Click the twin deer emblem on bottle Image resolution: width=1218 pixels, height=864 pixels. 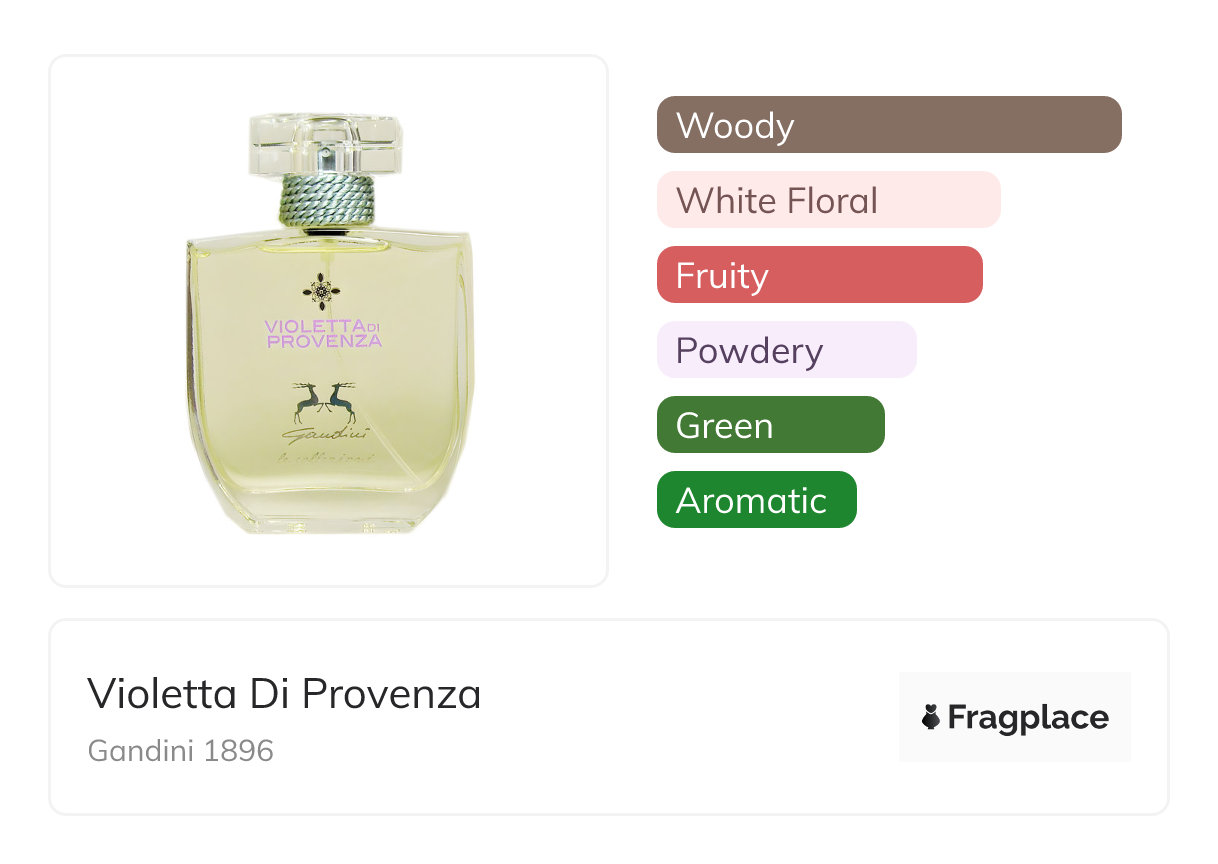pyautogui.click(x=325, y=402)
